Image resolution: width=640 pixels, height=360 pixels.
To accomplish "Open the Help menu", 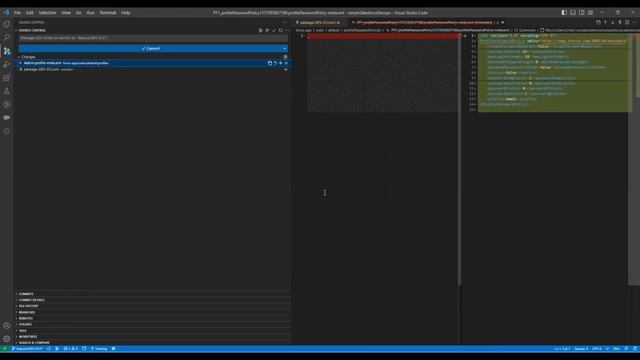I will click(x=126, y=13).
